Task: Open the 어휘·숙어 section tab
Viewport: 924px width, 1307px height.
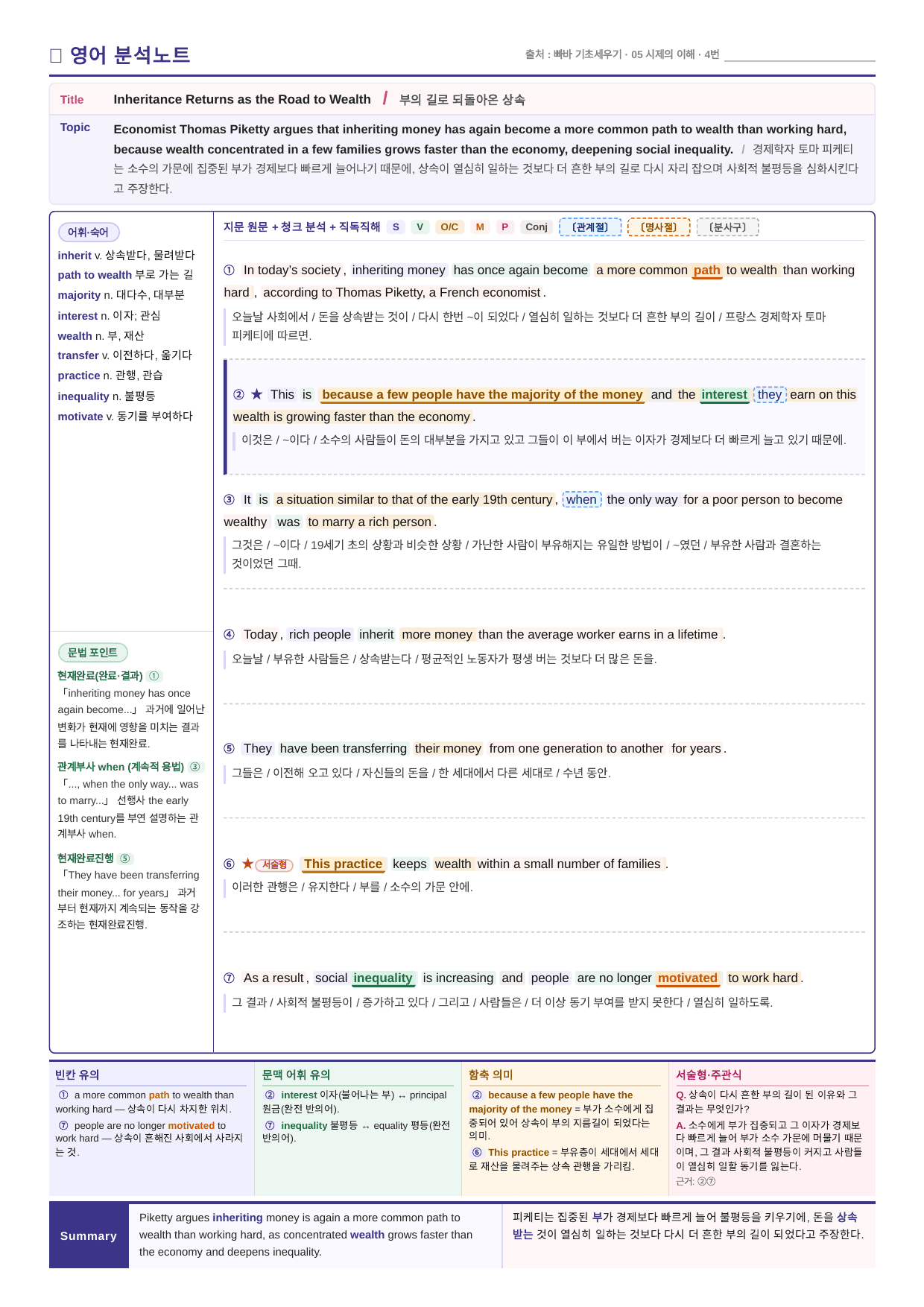Action: (x=89, y=232)
